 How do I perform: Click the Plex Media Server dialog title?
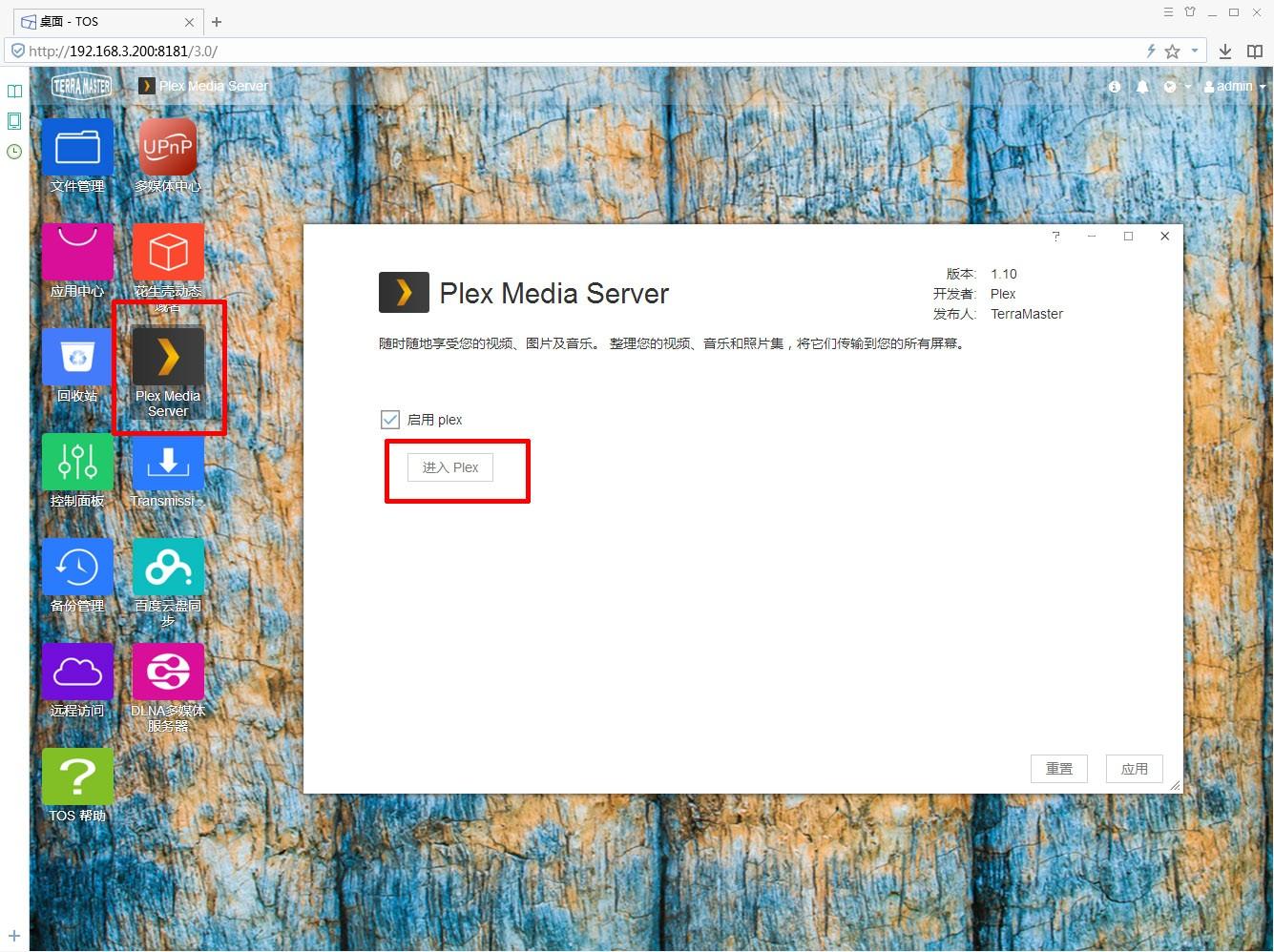tap(554, 293)
